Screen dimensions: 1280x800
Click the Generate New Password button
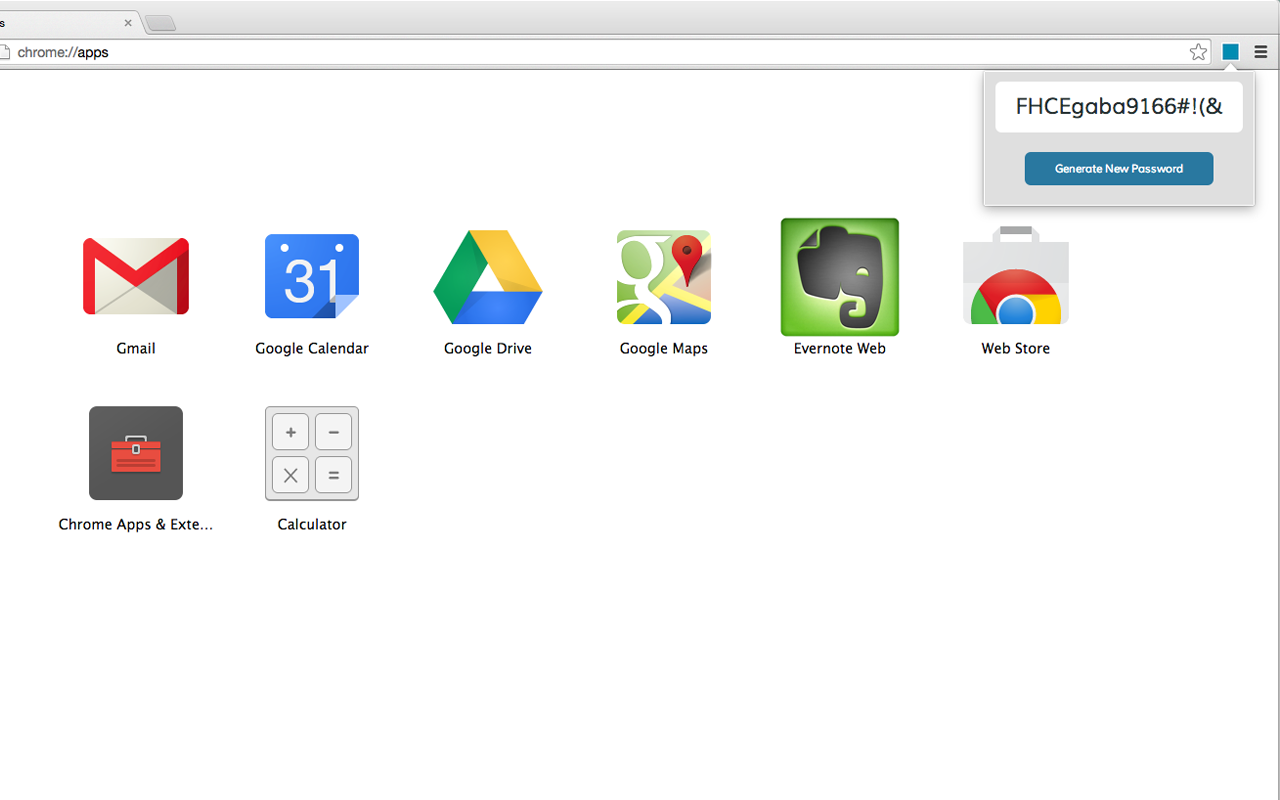tap(1119, 169)
